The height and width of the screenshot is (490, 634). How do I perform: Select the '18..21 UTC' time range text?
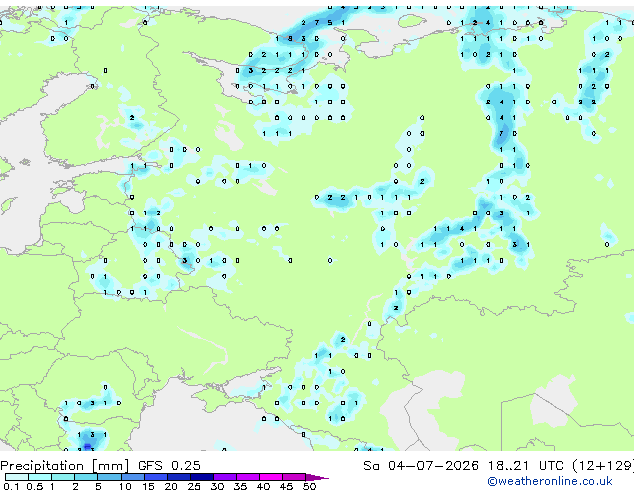point(526,466)
